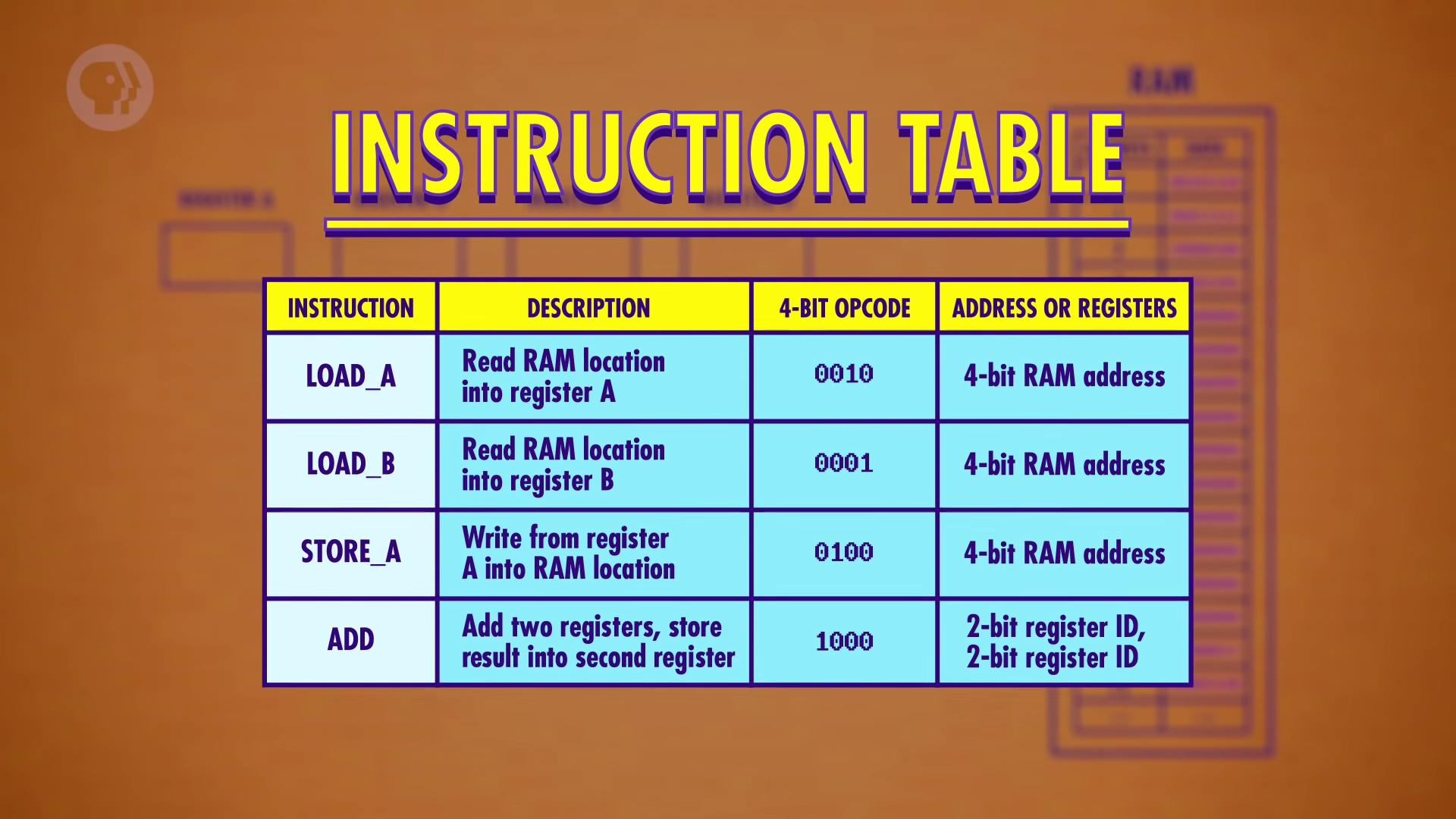Image resolution: width=1456 pixels, height=819 pixels.
Task: Select the LOAD_A instruction row
Action: (727, 377)
